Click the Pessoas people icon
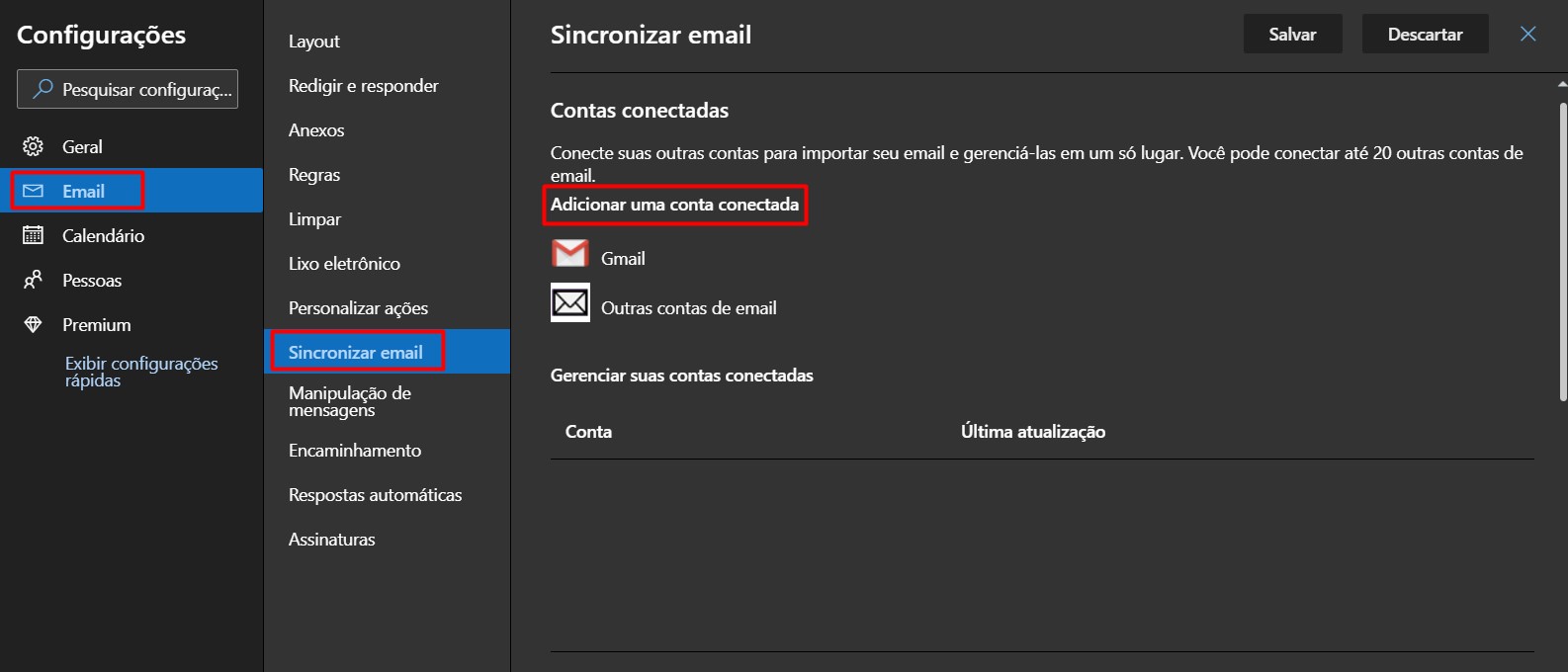This screenshot has width=1568, height=672. 33,280
